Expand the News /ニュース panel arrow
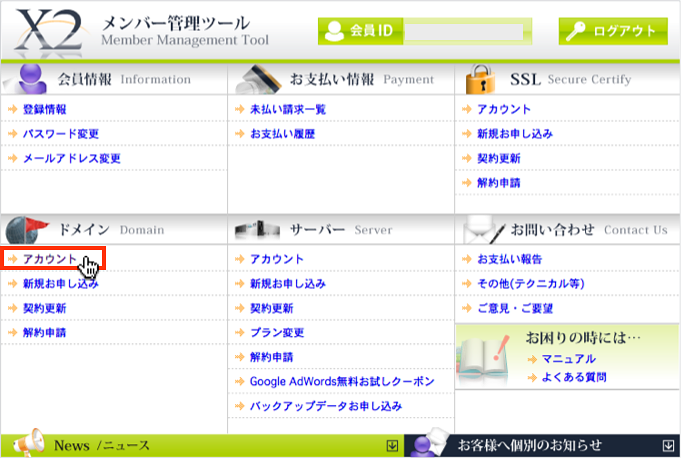This screenshot has height=458, width=681. tap(392, 446)
